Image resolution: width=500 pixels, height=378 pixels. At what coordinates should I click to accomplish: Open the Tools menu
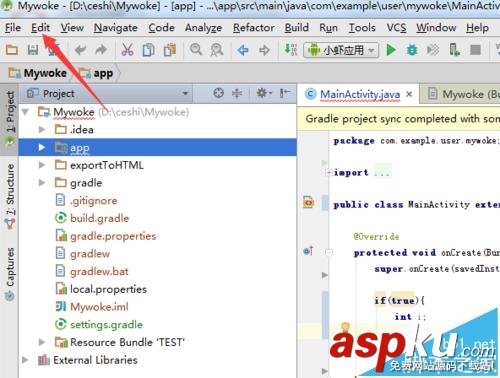(362, 28)
